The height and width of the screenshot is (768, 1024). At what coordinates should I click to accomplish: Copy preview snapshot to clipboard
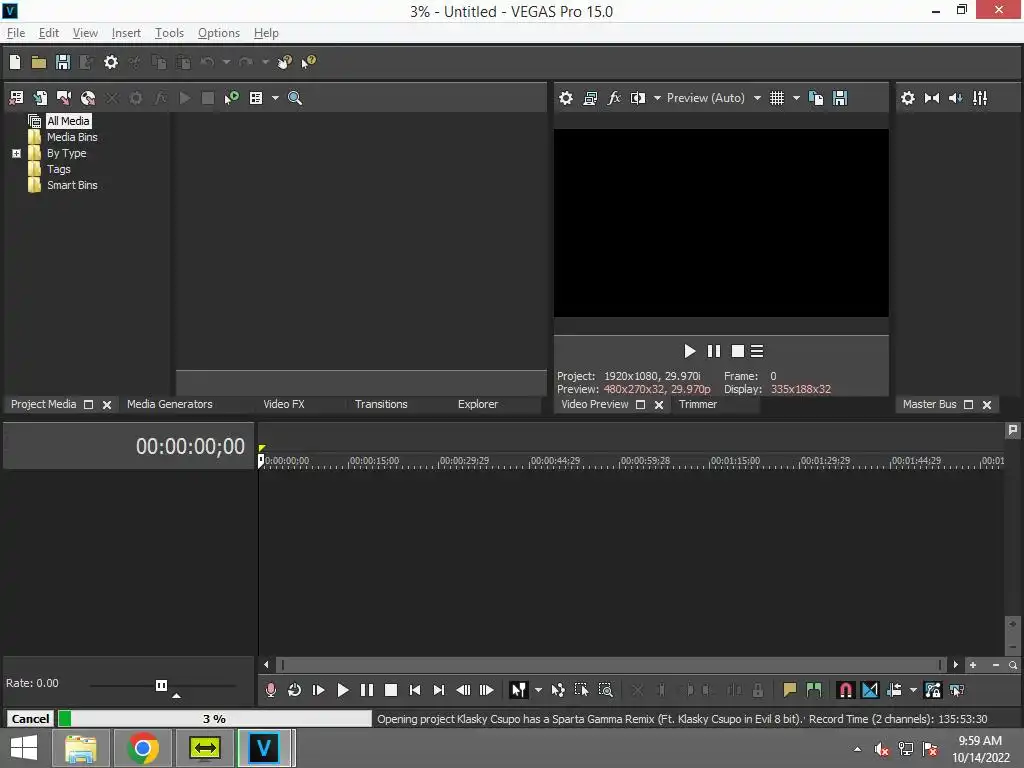(816, 98)
